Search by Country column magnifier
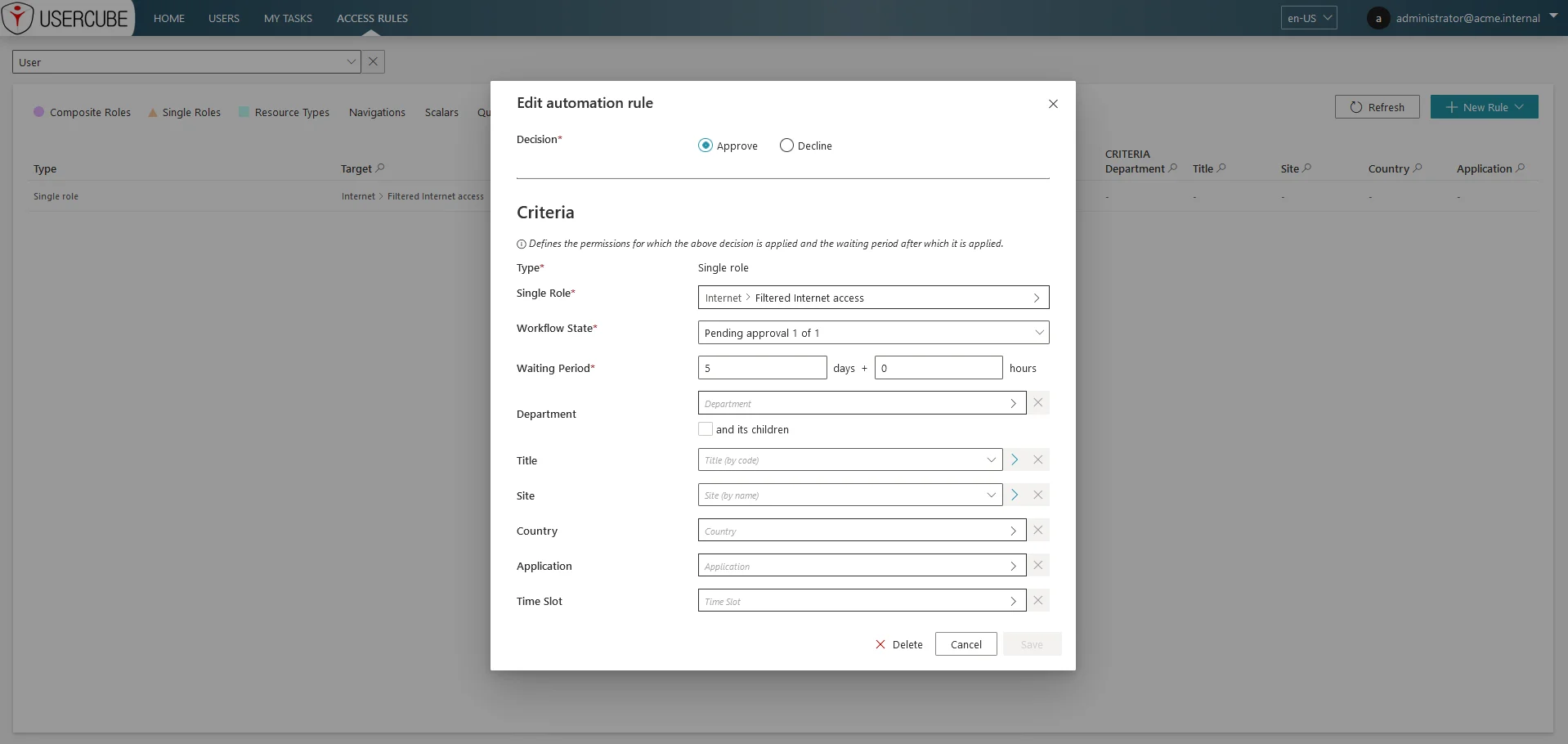 (x=1418, y=168)
